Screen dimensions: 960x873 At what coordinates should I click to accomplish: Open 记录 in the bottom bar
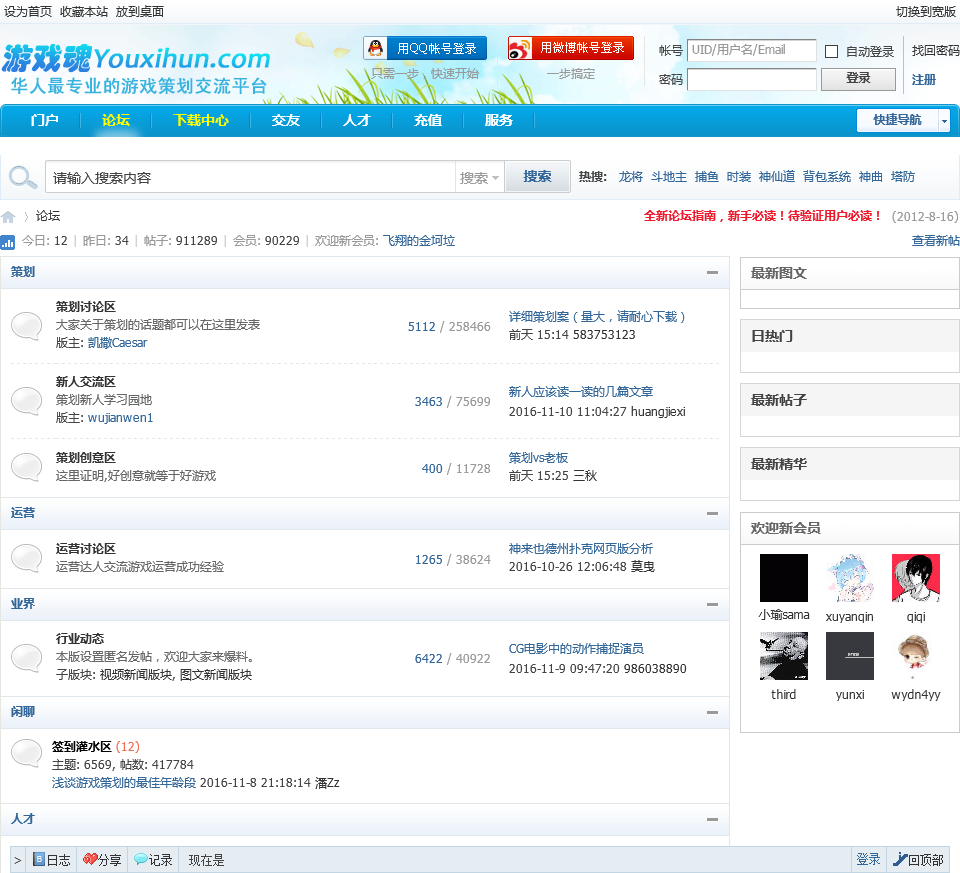[153, 860]
